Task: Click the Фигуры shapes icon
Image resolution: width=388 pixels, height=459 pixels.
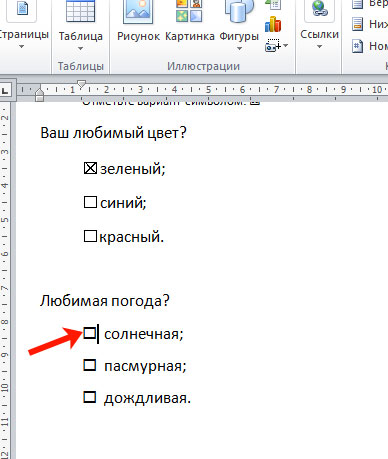Action: (x=239, y=11)
